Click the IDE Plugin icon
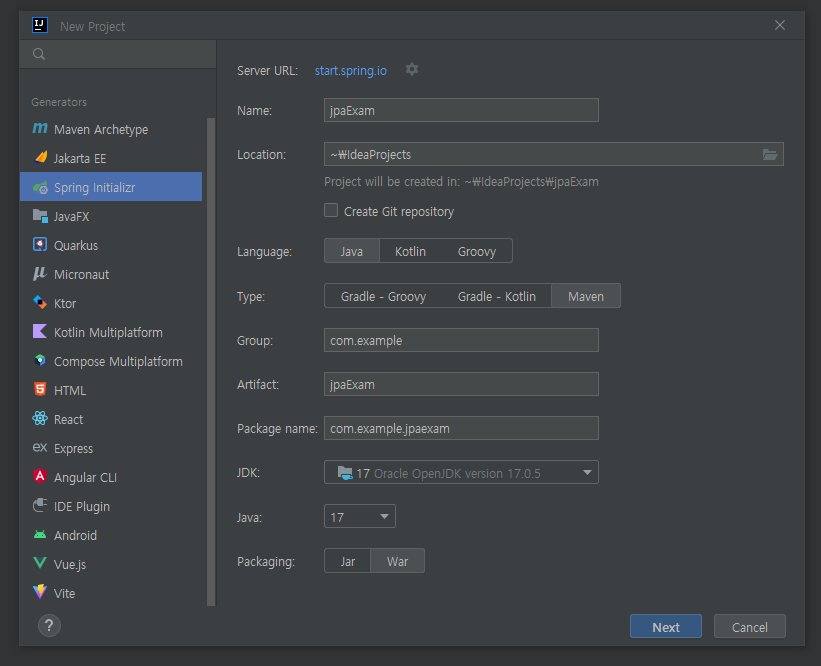821x666 pixels. point(40,505)
